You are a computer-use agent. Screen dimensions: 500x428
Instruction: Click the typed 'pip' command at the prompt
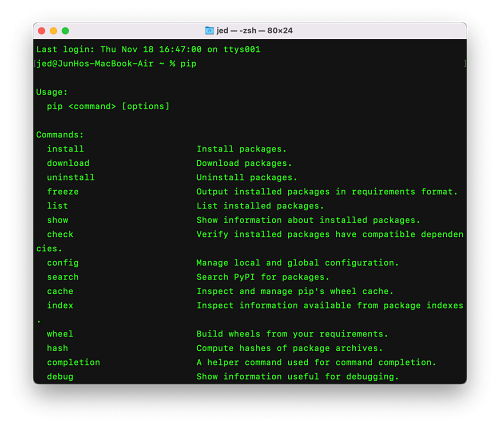tap(188, 64)
